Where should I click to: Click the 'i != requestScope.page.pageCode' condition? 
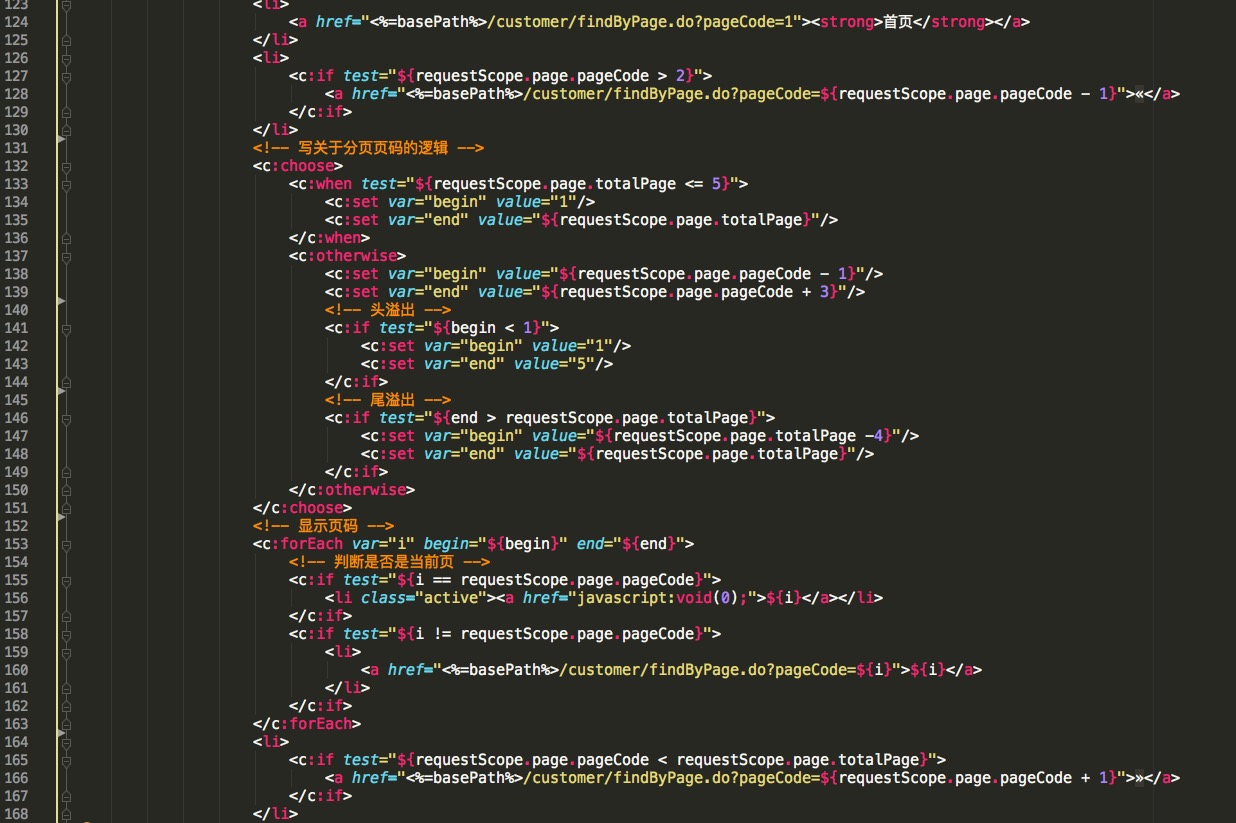coord(554,634)
